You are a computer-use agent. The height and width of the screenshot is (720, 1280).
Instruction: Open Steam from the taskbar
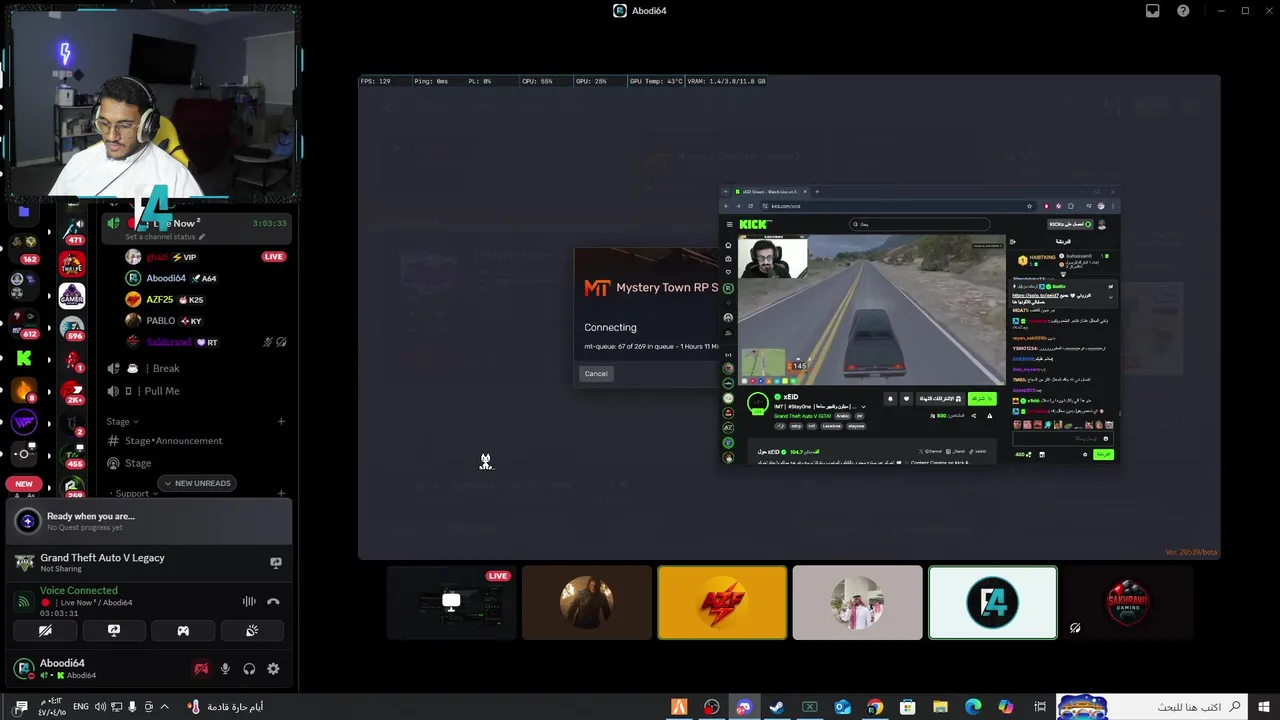click(776, 707)
